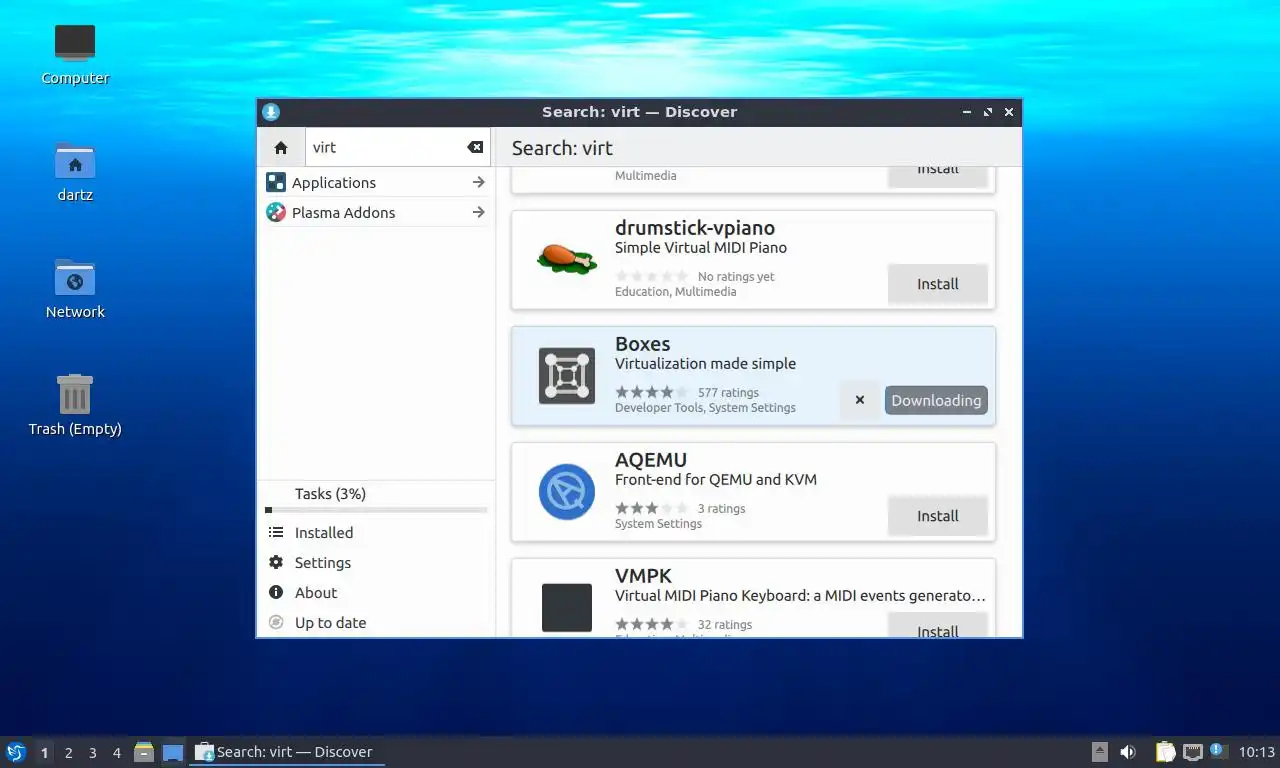Cancel the Boxes download

coord(860,400)
